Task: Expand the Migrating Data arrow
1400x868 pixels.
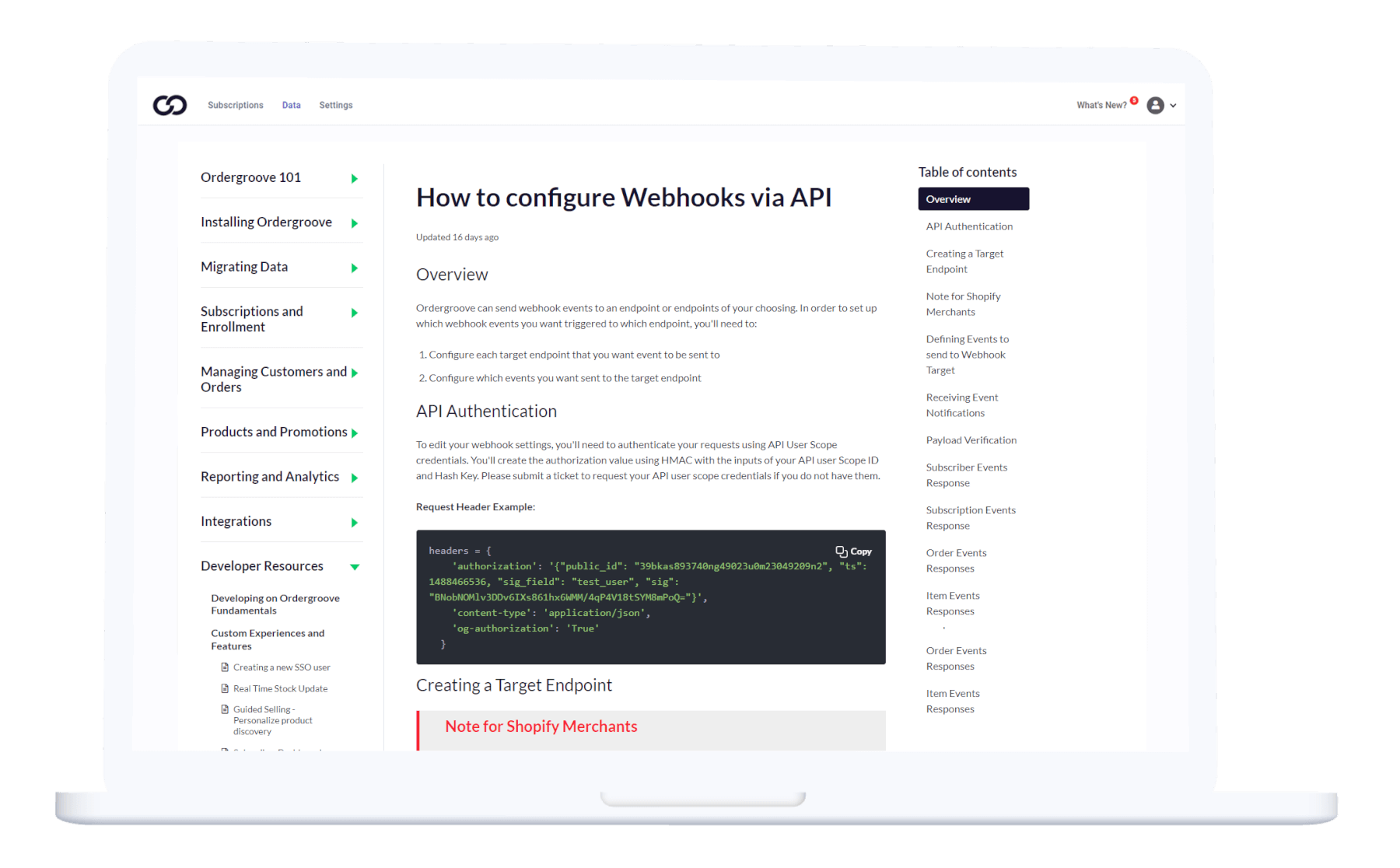Action: tap(355, 268)
